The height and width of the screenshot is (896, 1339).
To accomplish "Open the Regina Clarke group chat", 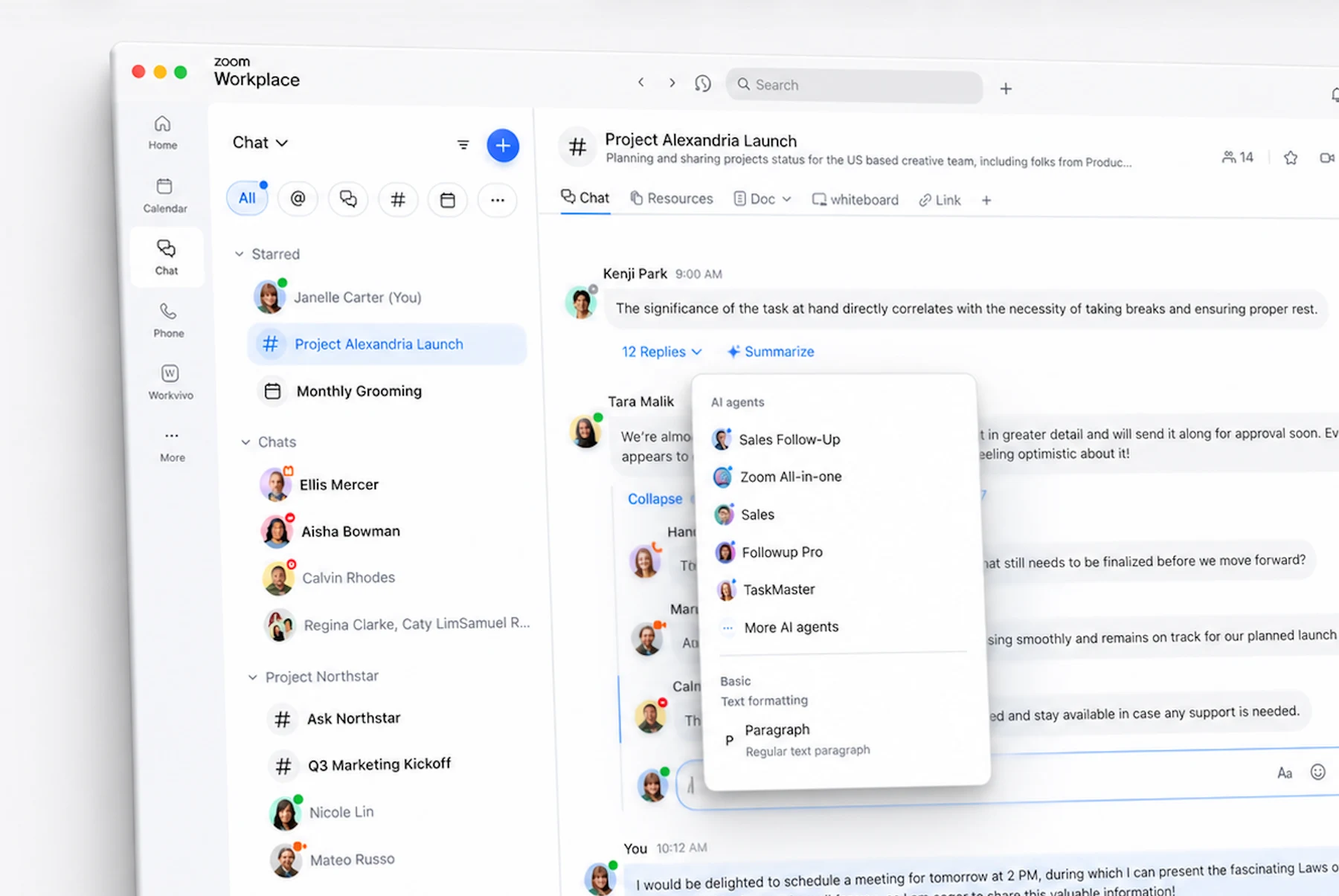I will [397, 625].
